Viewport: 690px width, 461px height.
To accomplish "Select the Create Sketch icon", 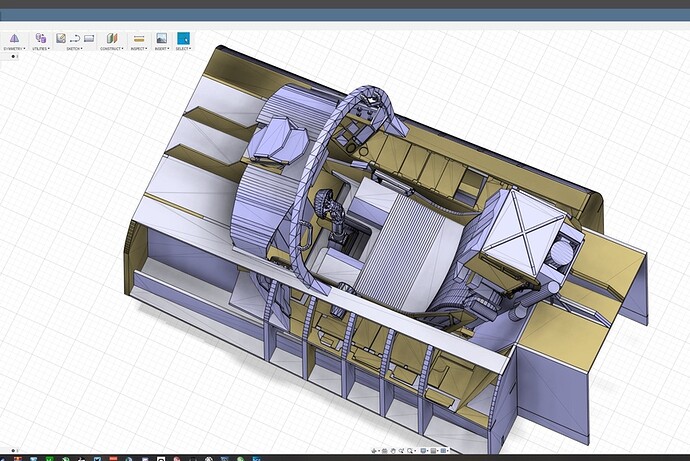I will click(61, 38).
